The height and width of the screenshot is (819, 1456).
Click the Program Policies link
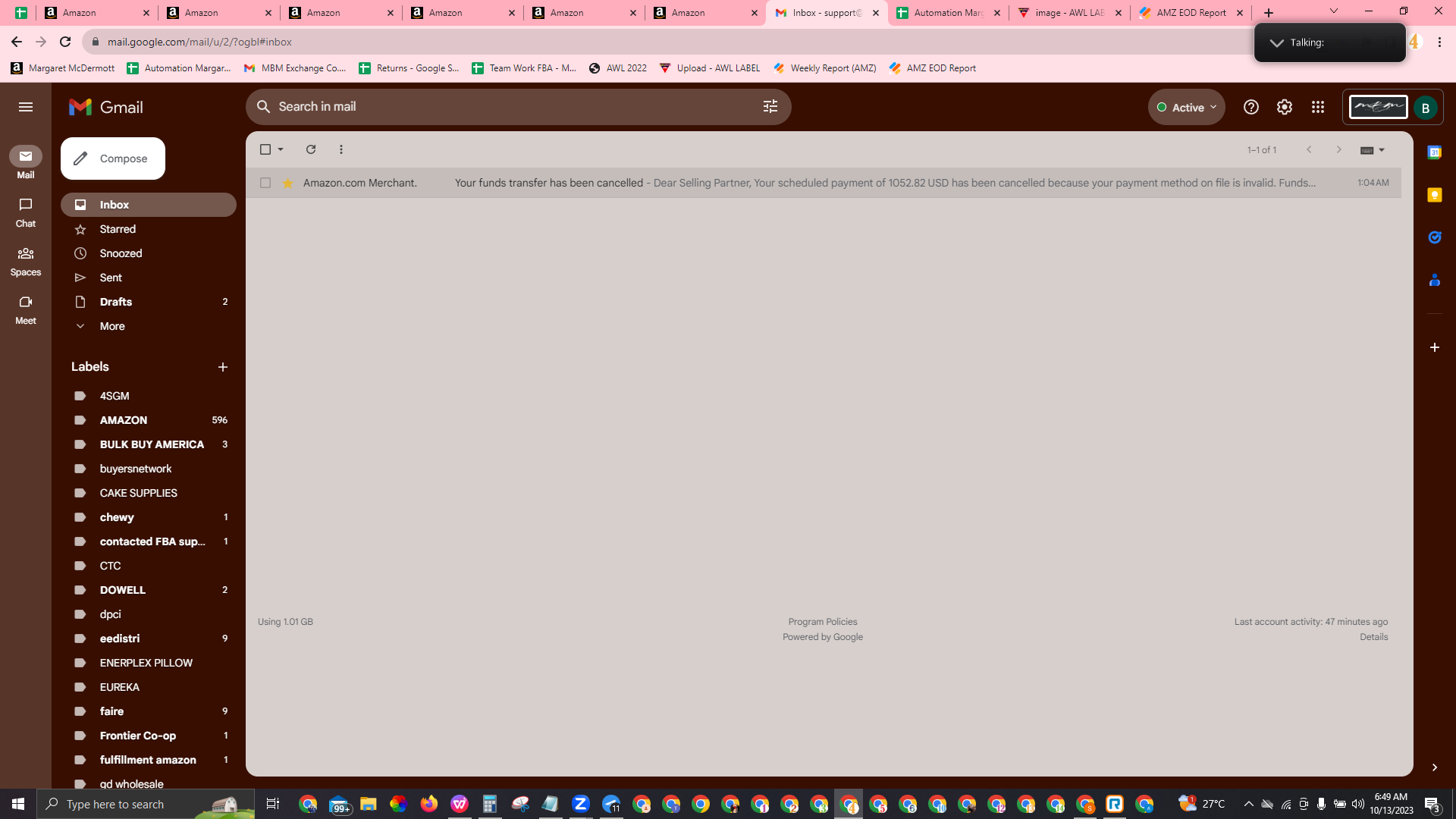tap(823, 622)
